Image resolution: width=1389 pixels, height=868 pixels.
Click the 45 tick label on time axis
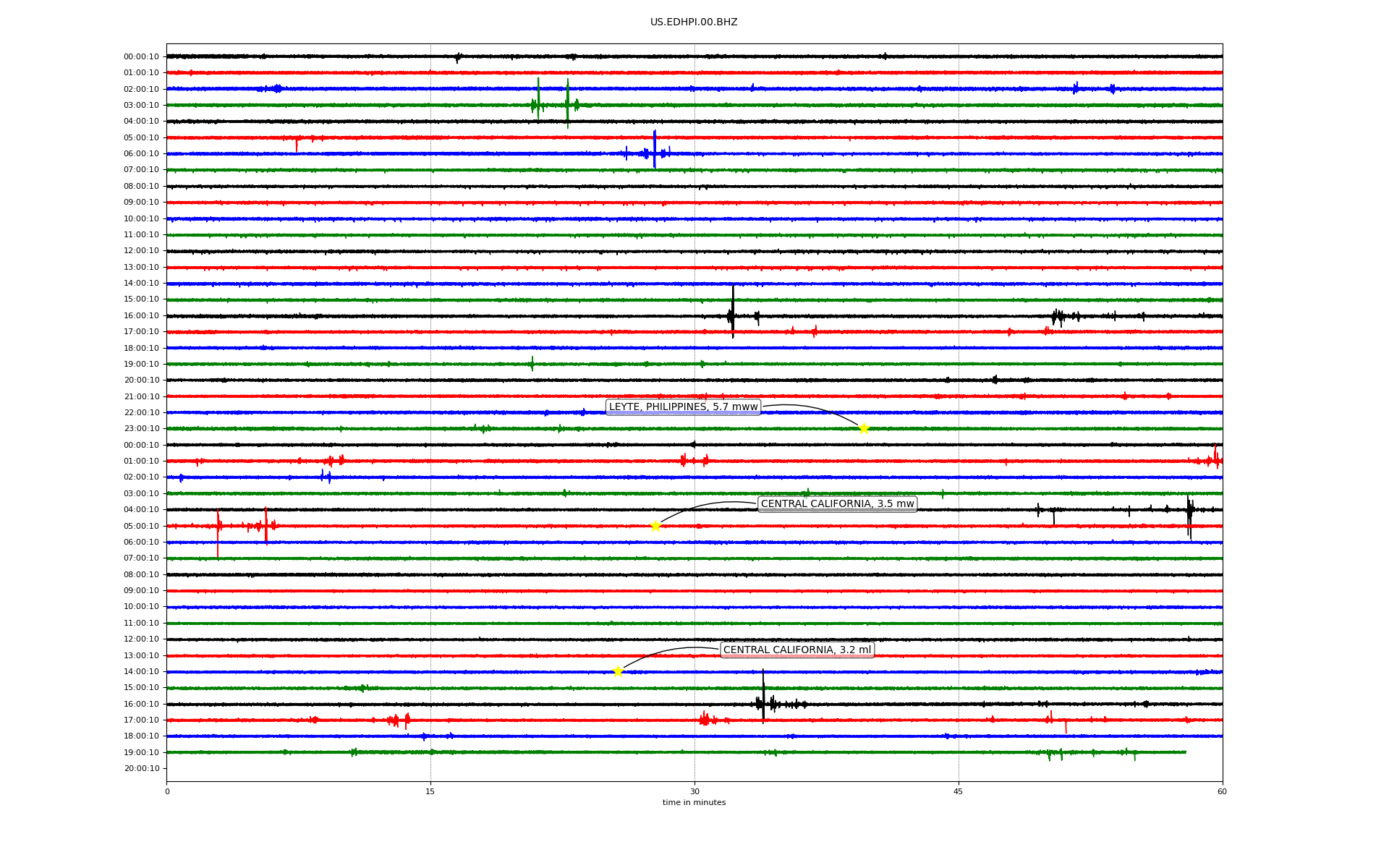tap(959, 791)
